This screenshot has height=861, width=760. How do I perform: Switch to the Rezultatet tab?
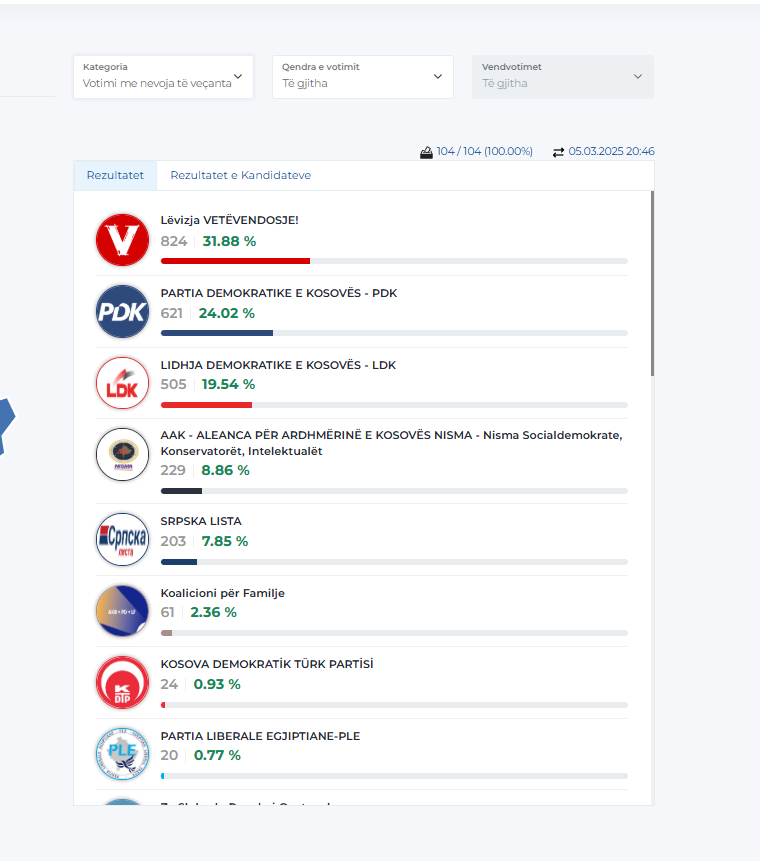click(x=115, y=175)
